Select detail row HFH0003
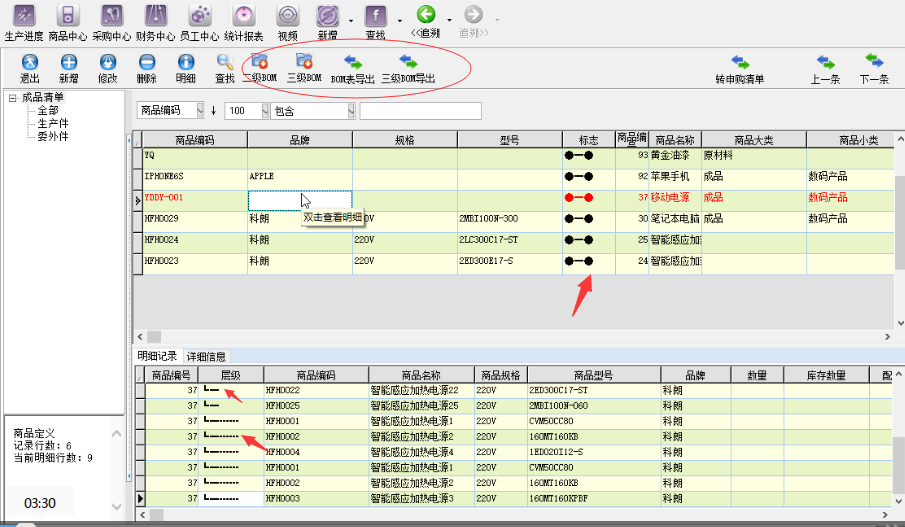The width and height of the screenshot is (905, 527). pyautogui.click(x=315, y=499)
